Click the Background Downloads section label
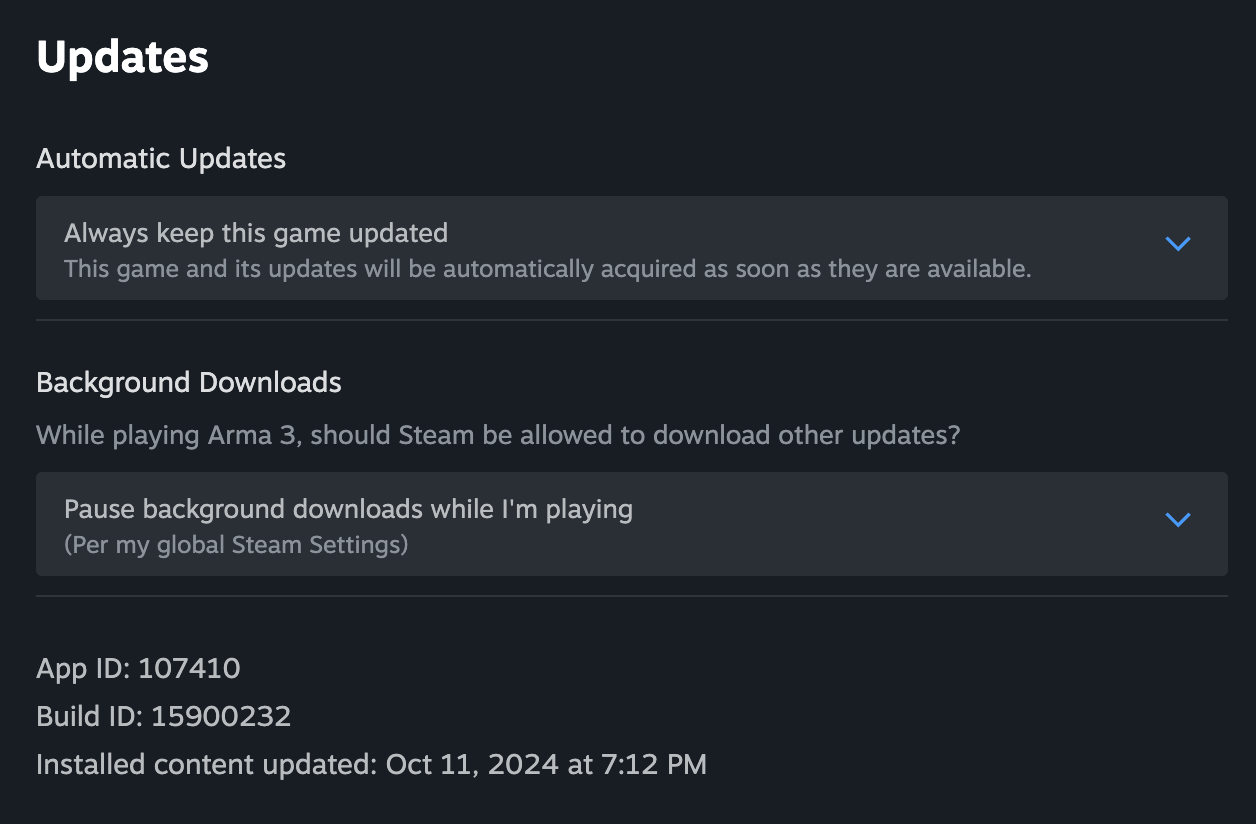This screenshot has height=824, width=1256. pos(189,383)
